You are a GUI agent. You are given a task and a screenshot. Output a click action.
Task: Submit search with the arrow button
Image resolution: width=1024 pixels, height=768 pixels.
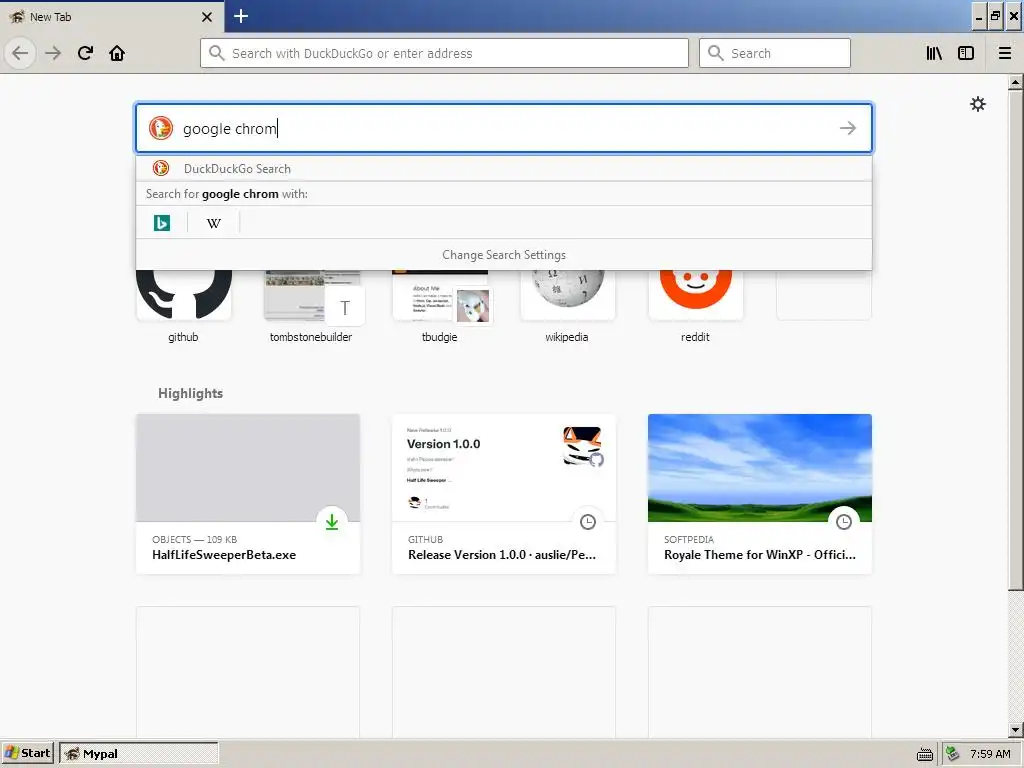(x=848, y=128)
